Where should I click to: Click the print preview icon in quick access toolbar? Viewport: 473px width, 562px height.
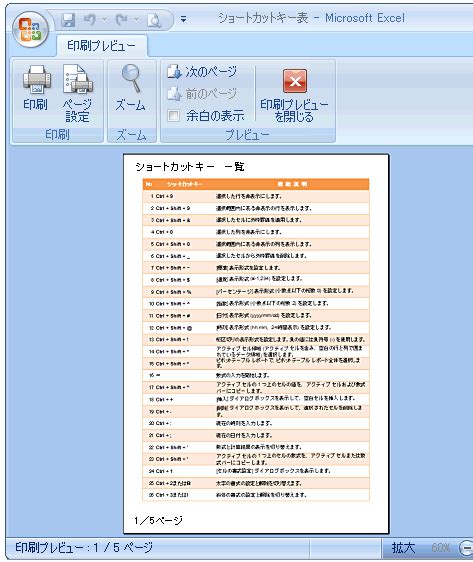154,20
